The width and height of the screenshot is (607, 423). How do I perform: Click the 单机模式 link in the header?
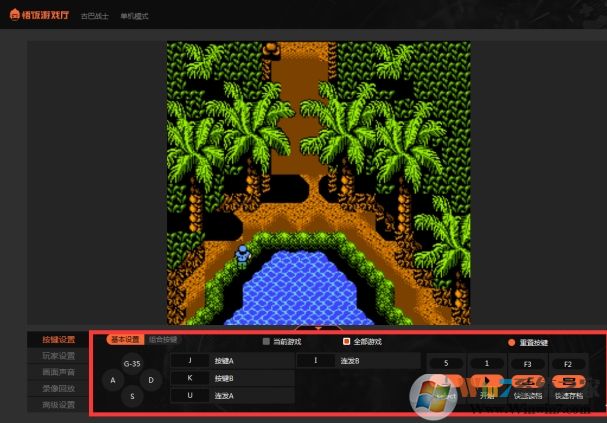134,17
